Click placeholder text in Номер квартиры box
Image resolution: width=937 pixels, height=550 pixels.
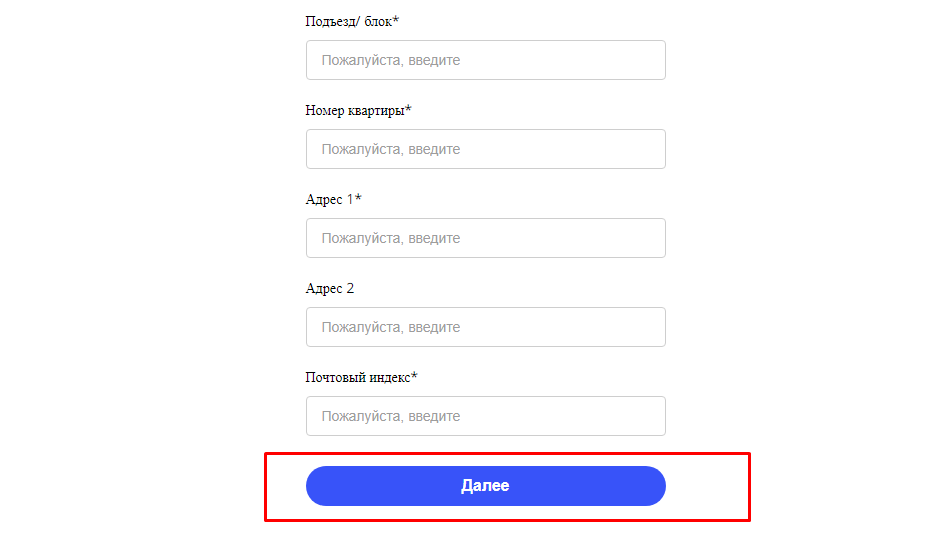click(390, 149)
